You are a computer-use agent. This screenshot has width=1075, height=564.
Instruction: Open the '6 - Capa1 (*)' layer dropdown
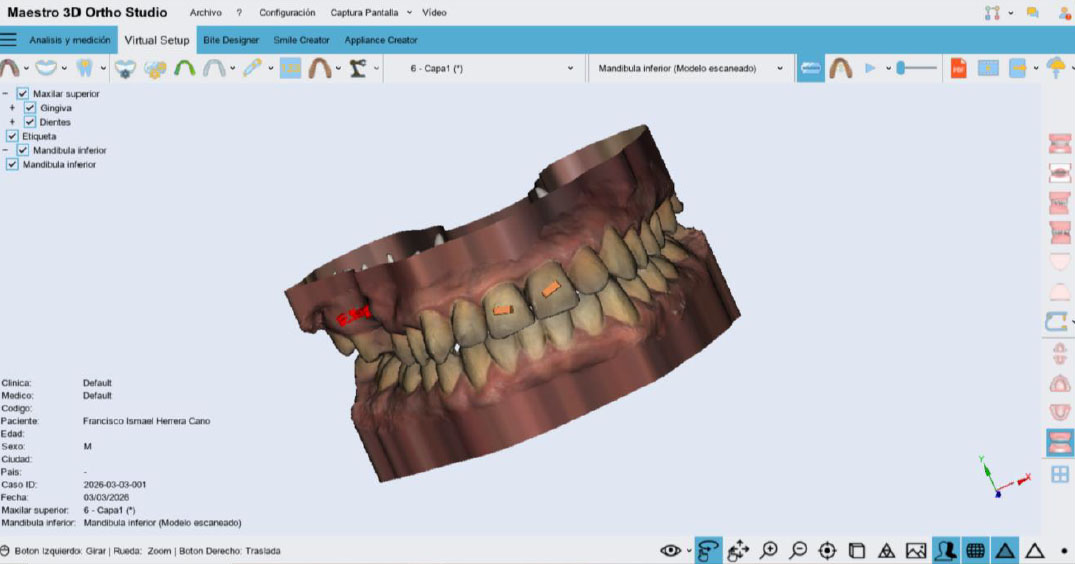487,69
